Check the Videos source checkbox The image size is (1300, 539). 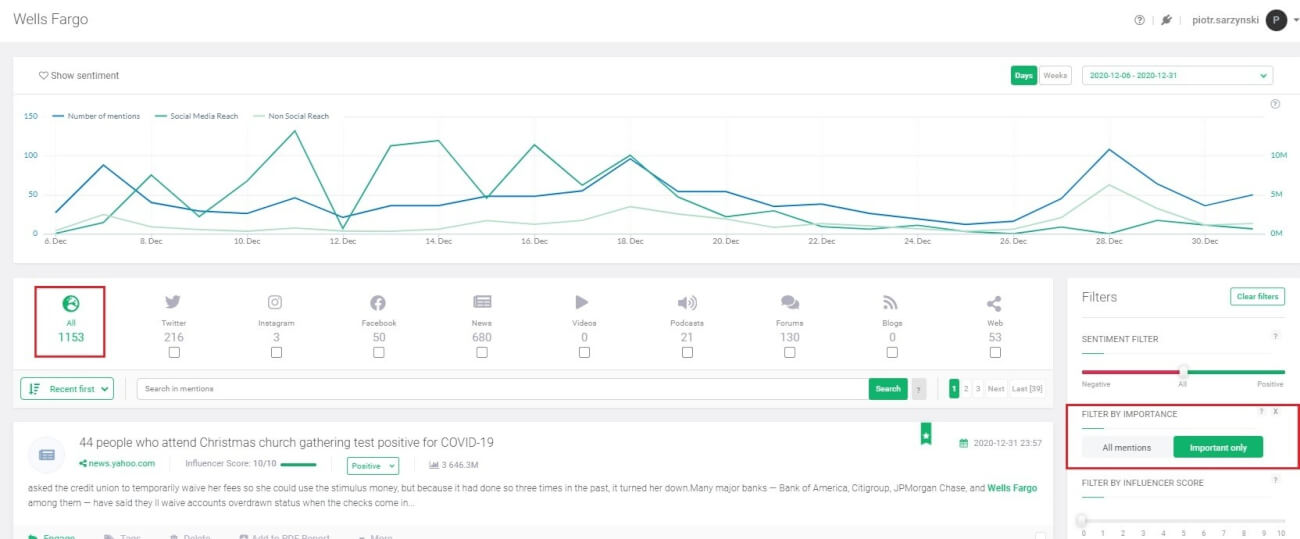584,352
